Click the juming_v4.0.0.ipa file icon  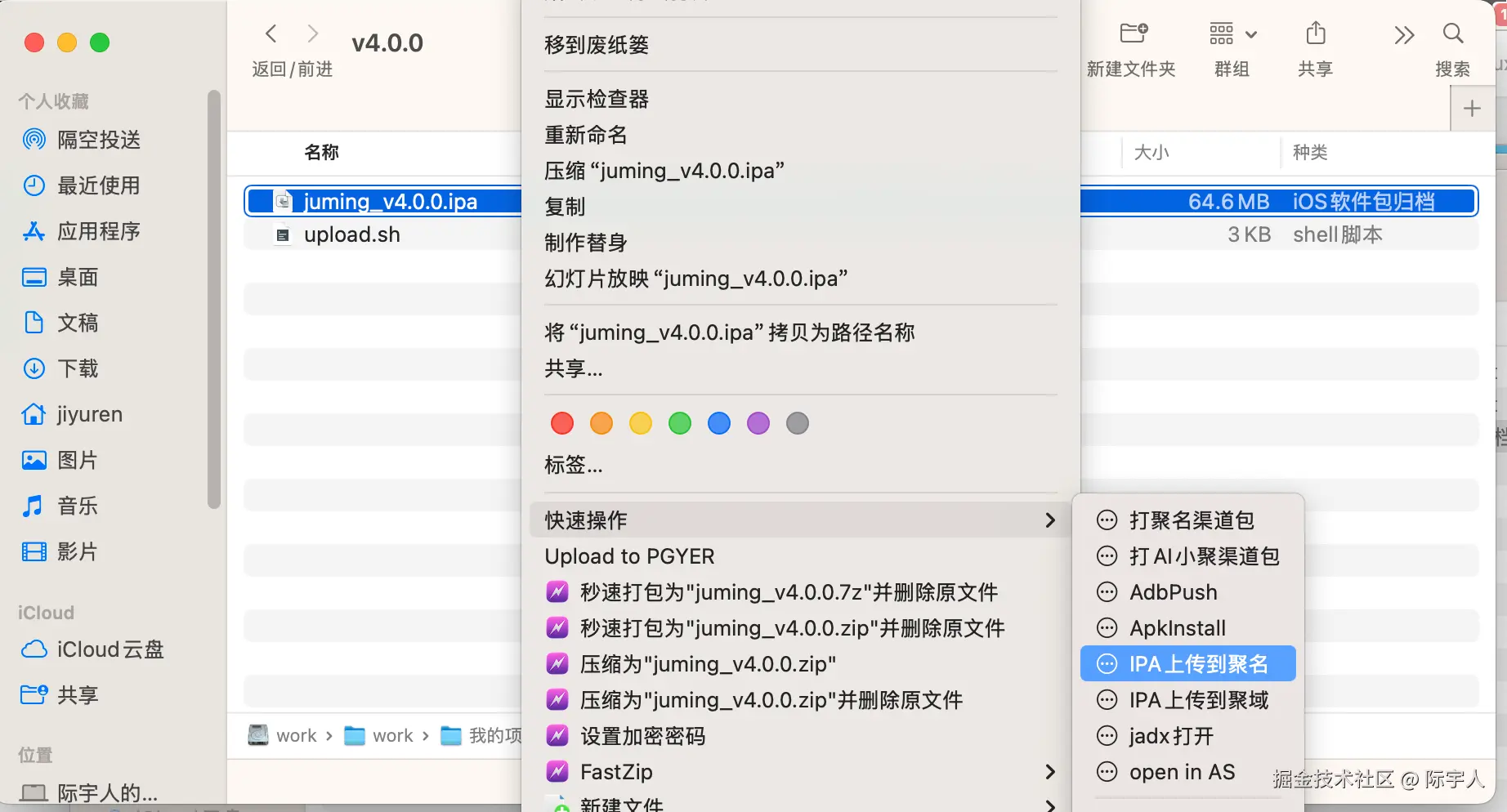[x=283, y=201]
